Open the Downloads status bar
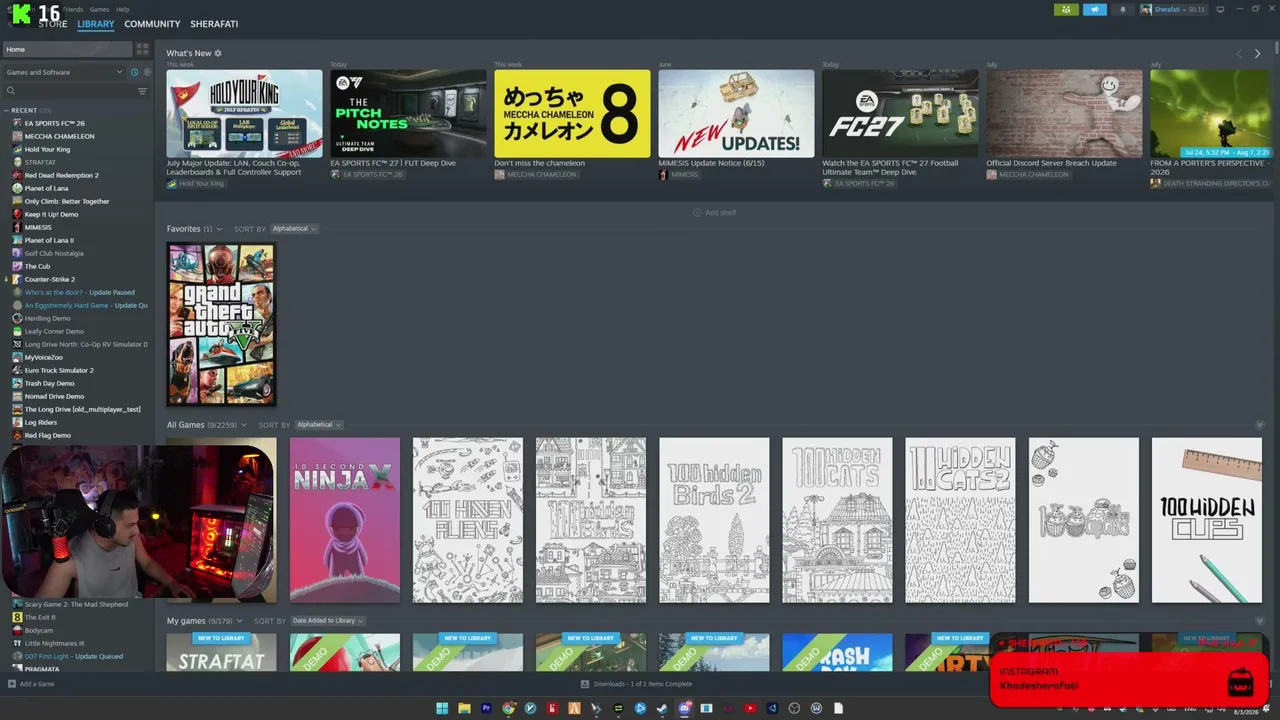 636,684
